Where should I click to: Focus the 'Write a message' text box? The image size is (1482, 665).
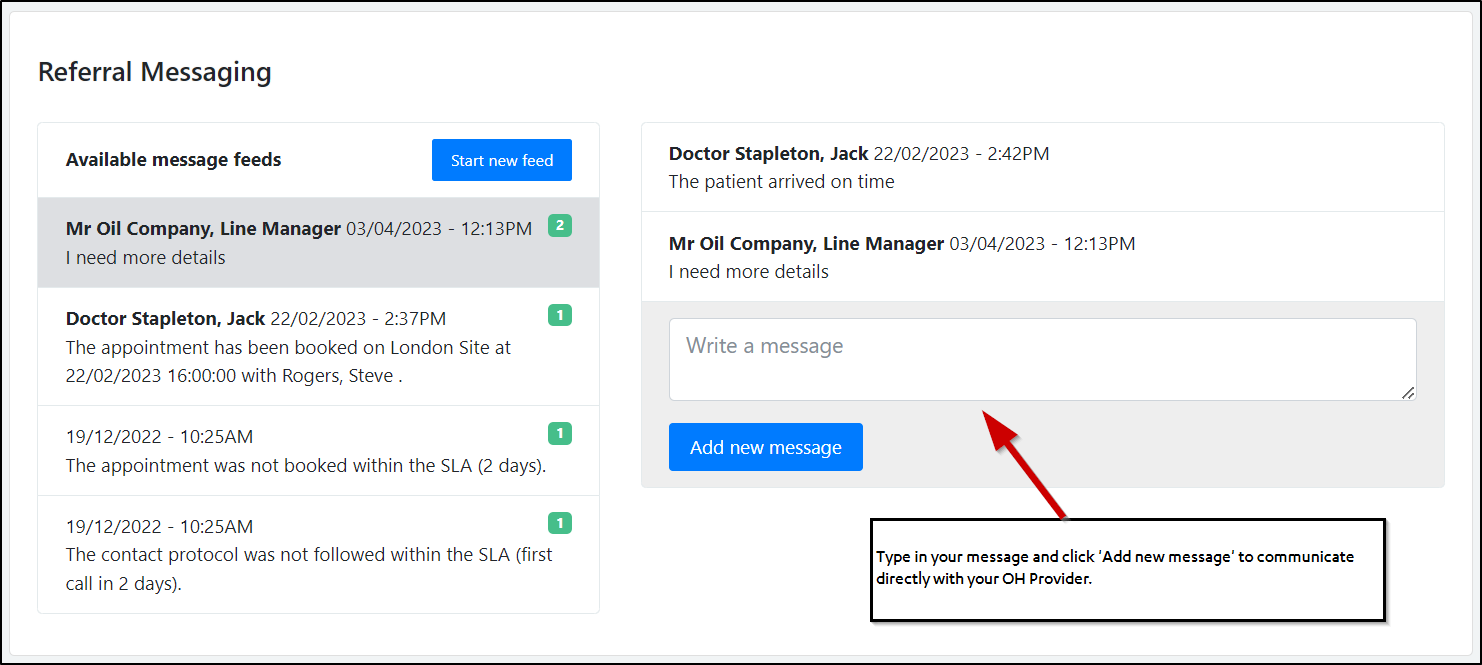(1041, 359)
